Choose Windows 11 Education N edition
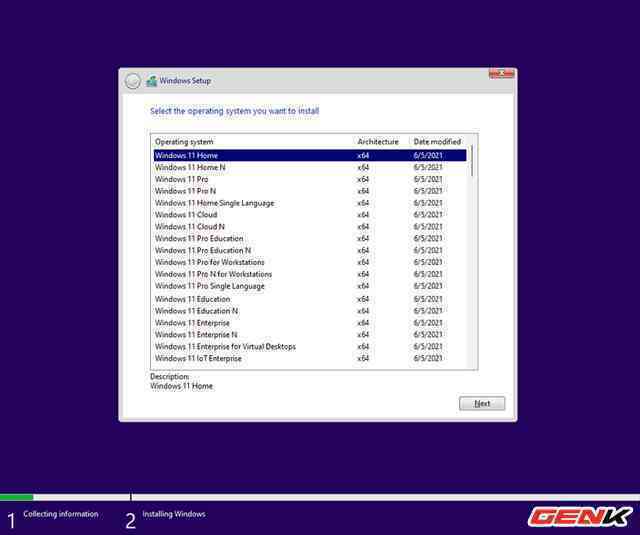 tap(310, 311)
